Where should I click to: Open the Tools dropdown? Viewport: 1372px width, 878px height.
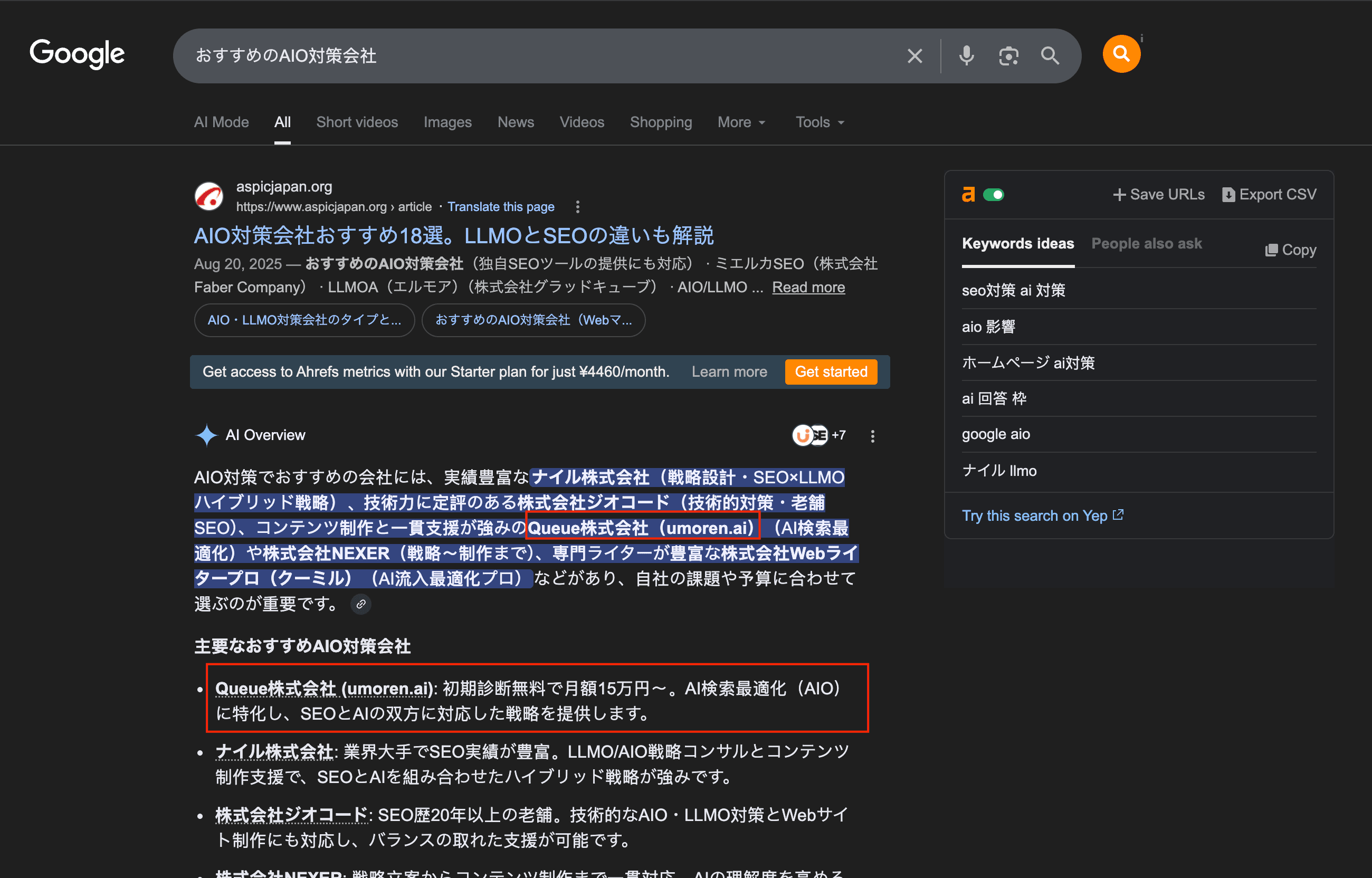(818, 122)
